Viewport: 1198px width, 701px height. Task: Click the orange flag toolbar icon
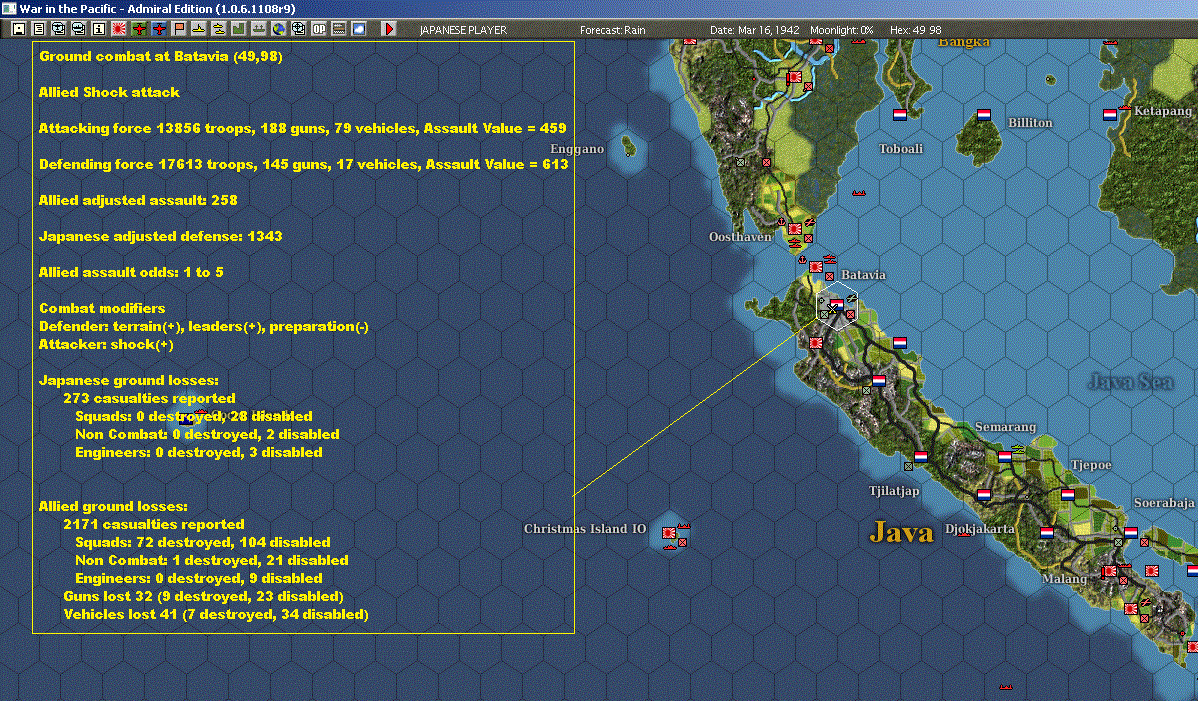click(179, 29)
